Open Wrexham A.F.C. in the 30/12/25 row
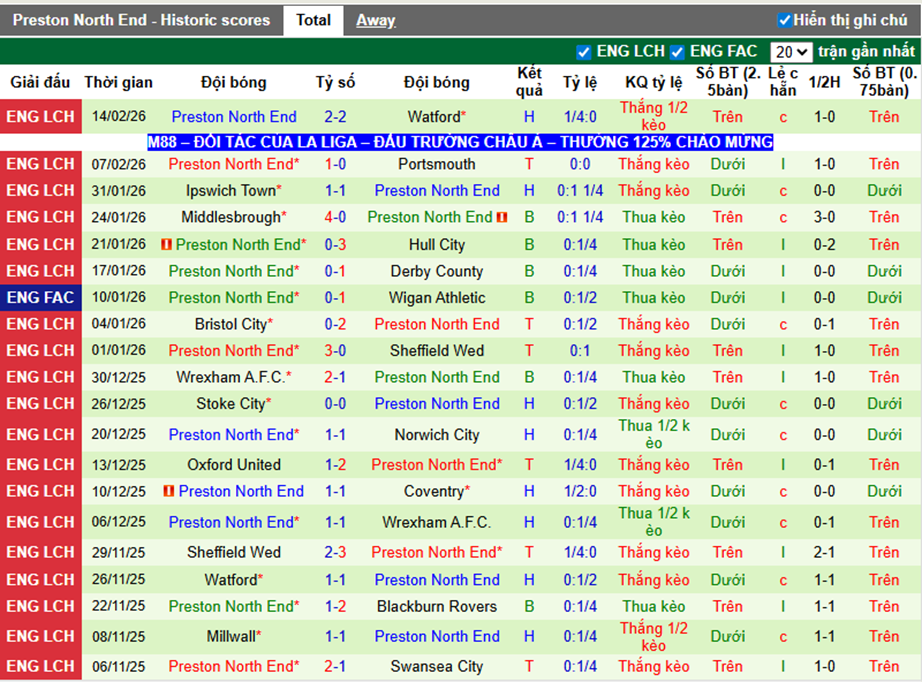Screen dimensions: 922x682 (233, 377)
